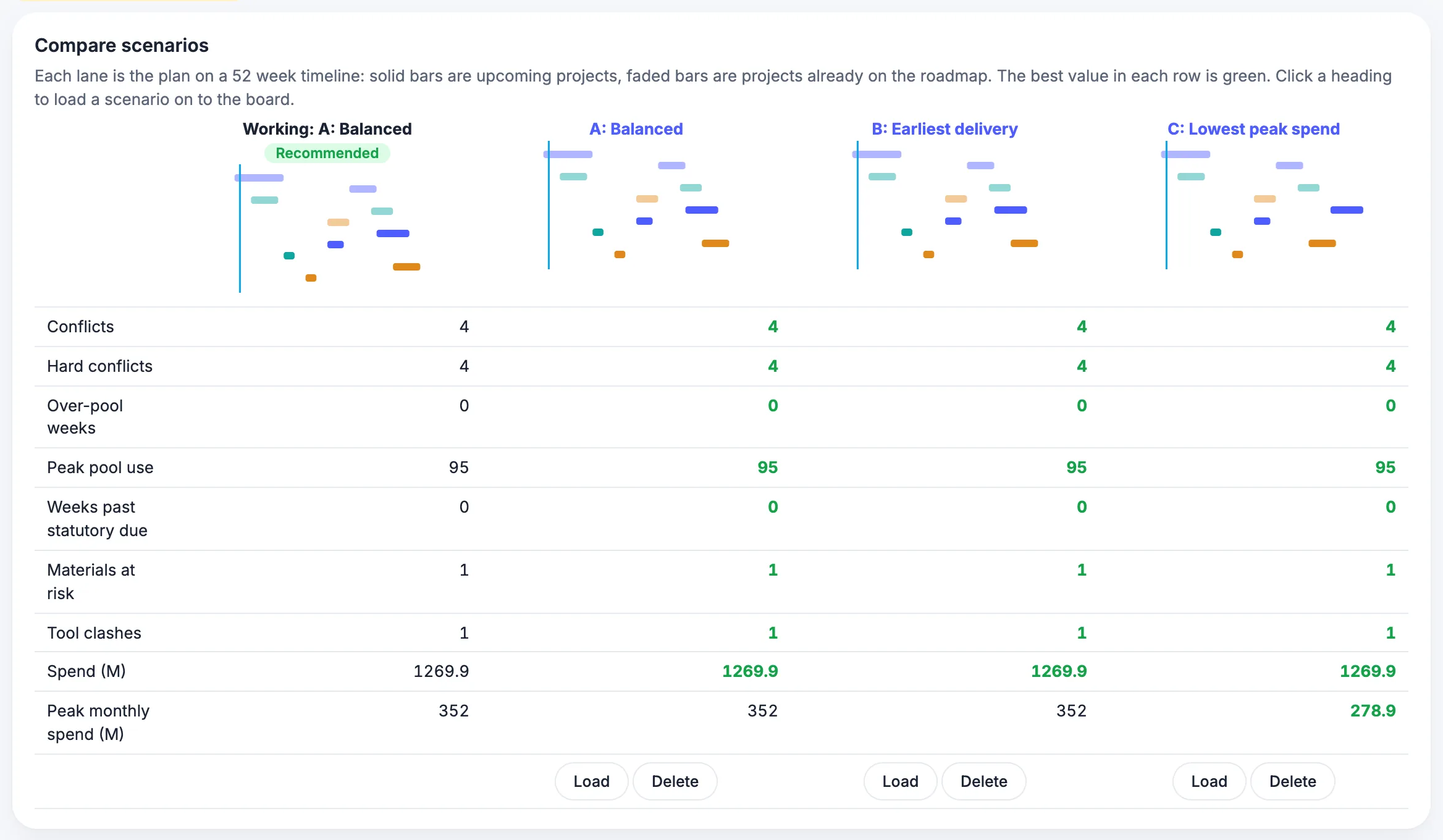The height and width of the screenshot is (840, 1443).
Task: Open the B: Earliest delivery scenario heading
Action: pyautogui.click(x=944, y=129)
